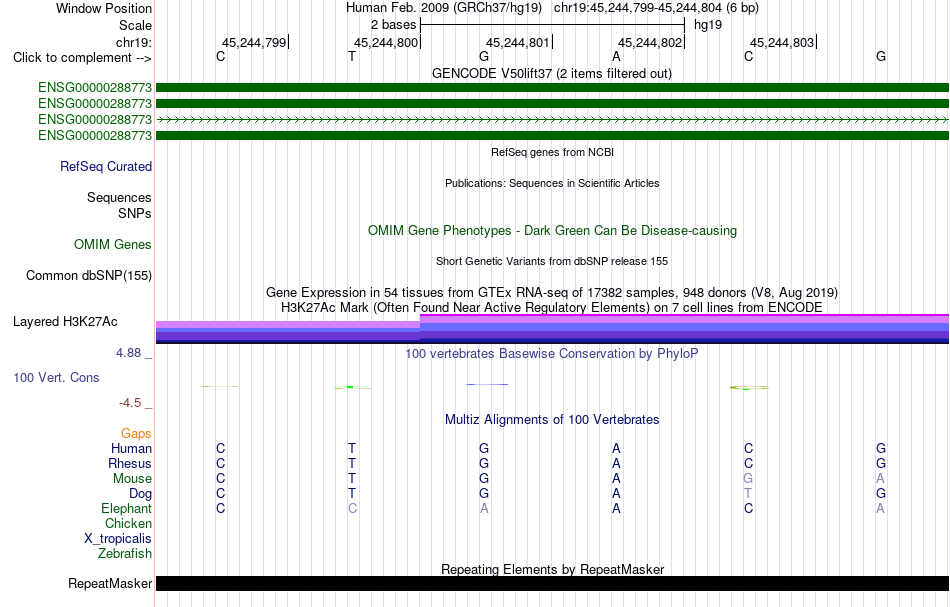Click base C under 45,244,799 in the reference row
950x607 pixels.
[x=221, y=56]
